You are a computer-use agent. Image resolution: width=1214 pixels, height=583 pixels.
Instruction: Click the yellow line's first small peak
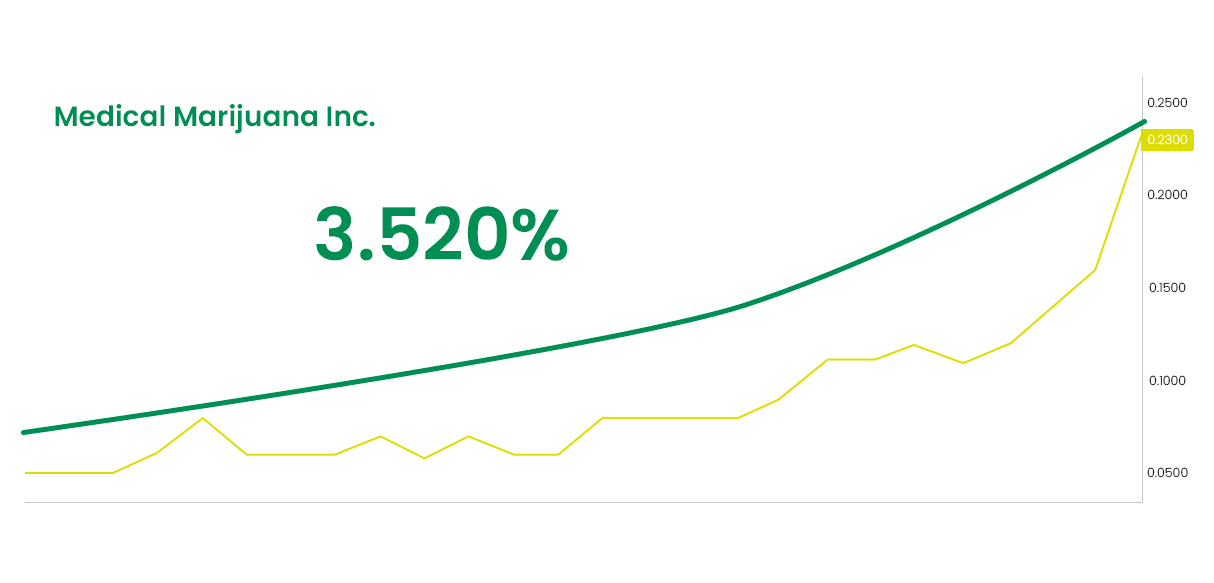click(203, 418)
